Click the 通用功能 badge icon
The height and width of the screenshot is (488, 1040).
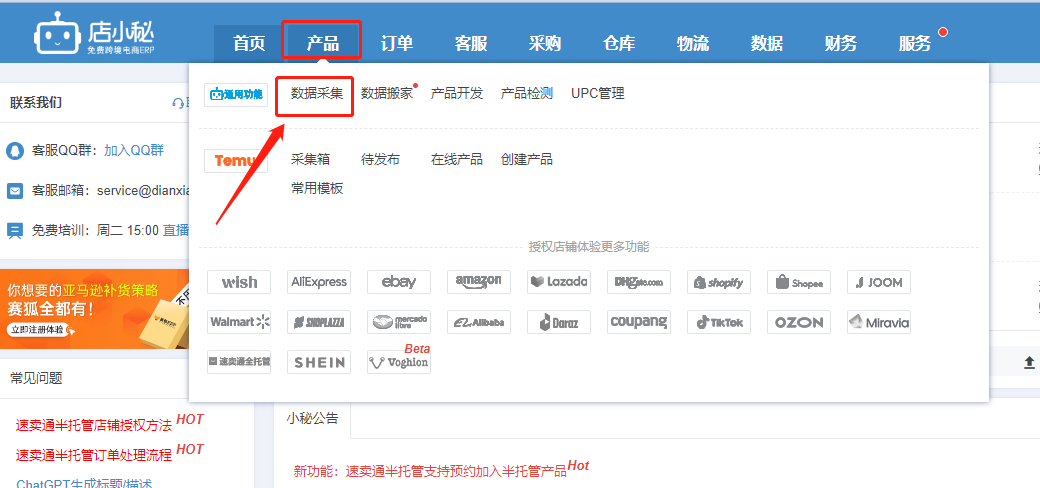pos(236,95)
